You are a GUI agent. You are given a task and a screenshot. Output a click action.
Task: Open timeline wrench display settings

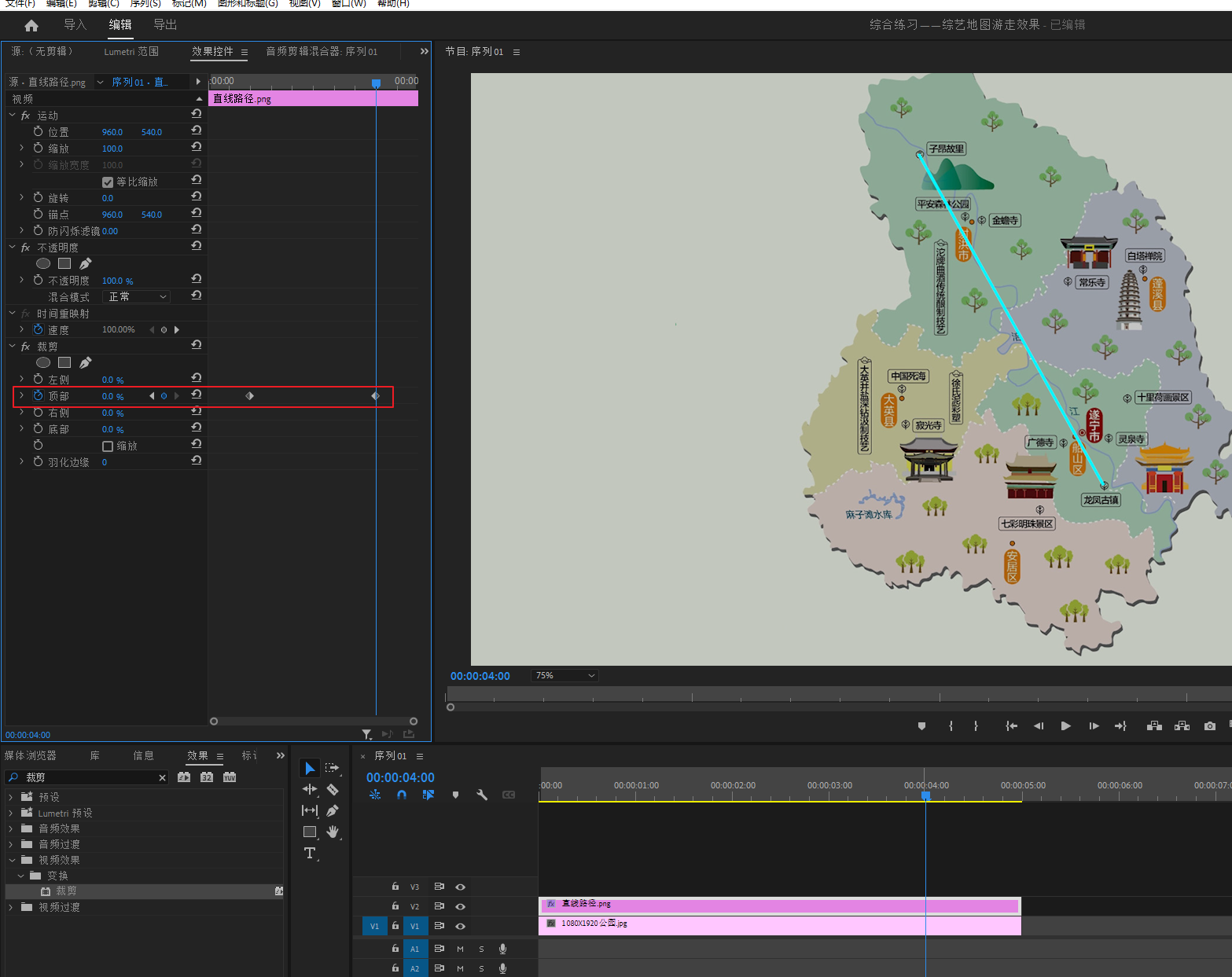point(482,795)
